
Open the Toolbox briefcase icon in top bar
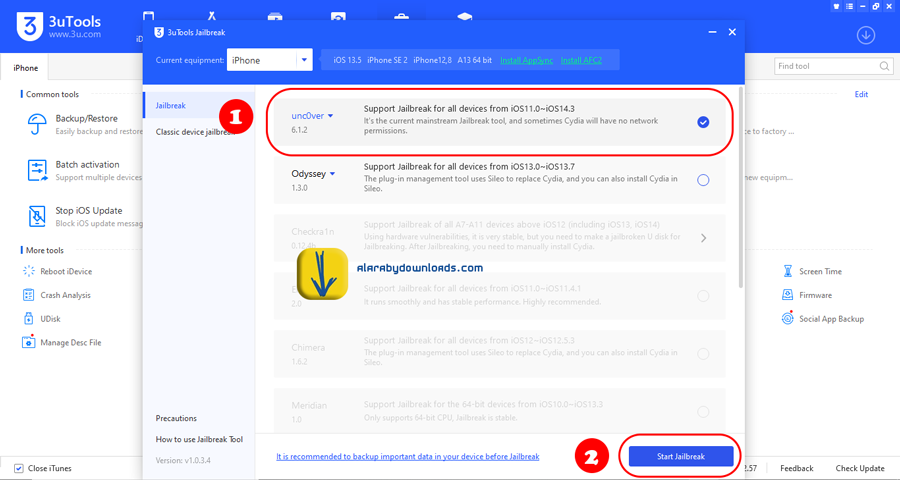click(401, 16)
